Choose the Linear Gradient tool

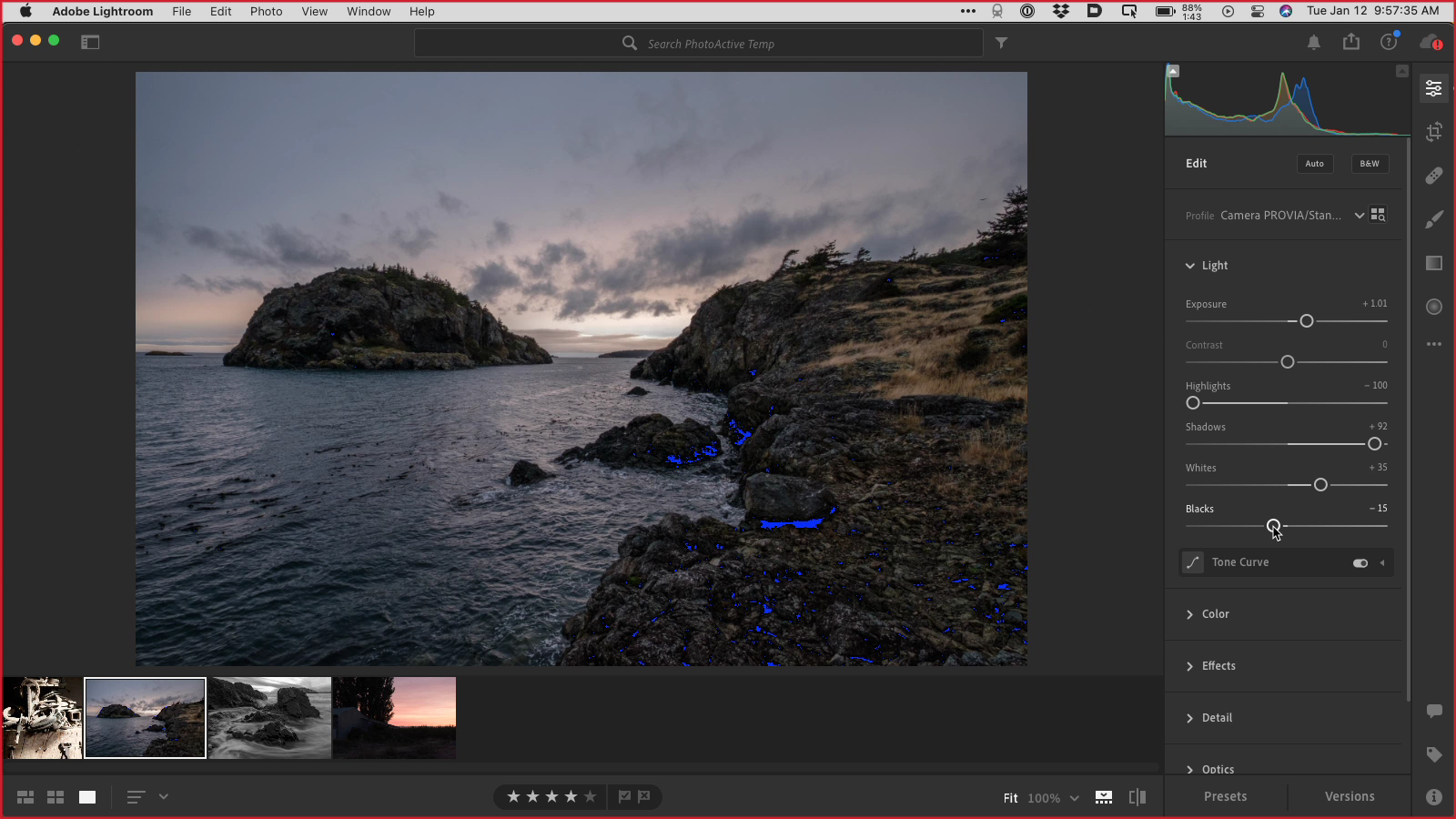point(1434,263)
